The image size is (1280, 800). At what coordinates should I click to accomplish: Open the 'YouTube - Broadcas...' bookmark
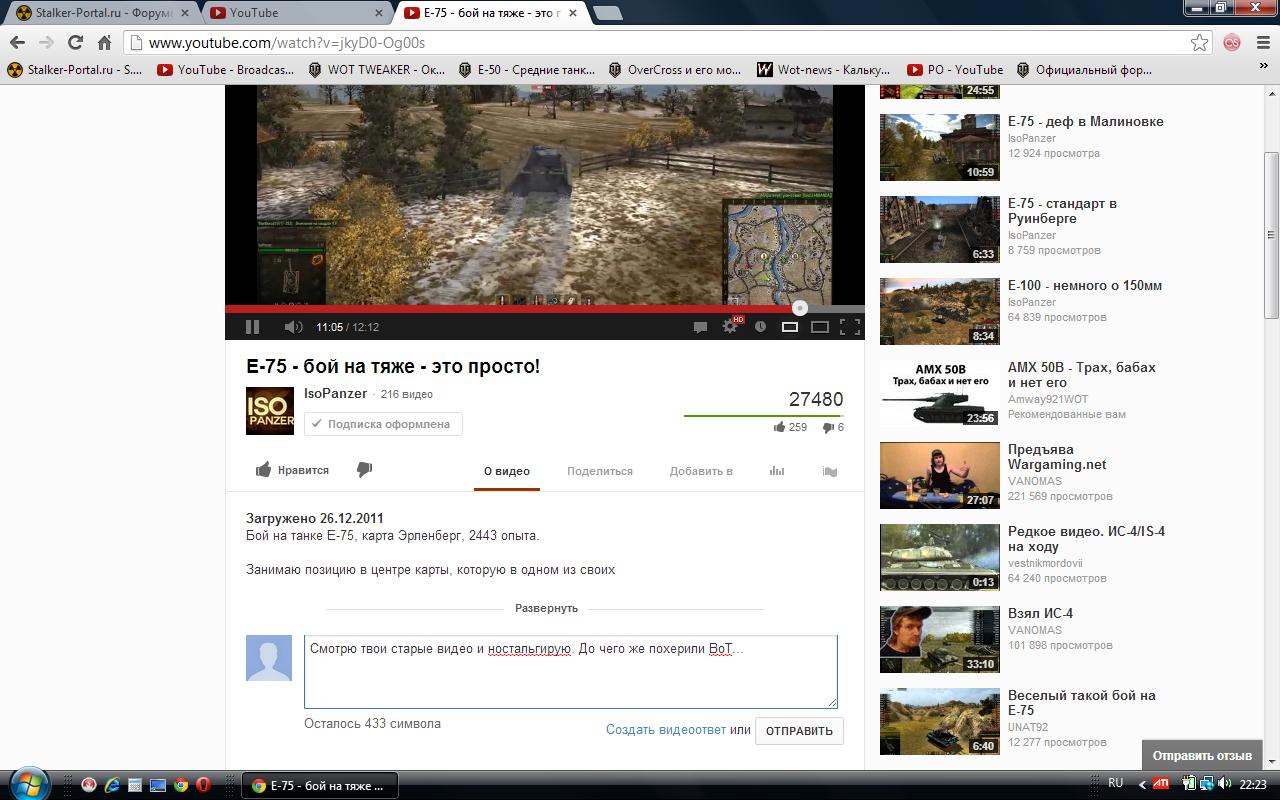(225, 70)
